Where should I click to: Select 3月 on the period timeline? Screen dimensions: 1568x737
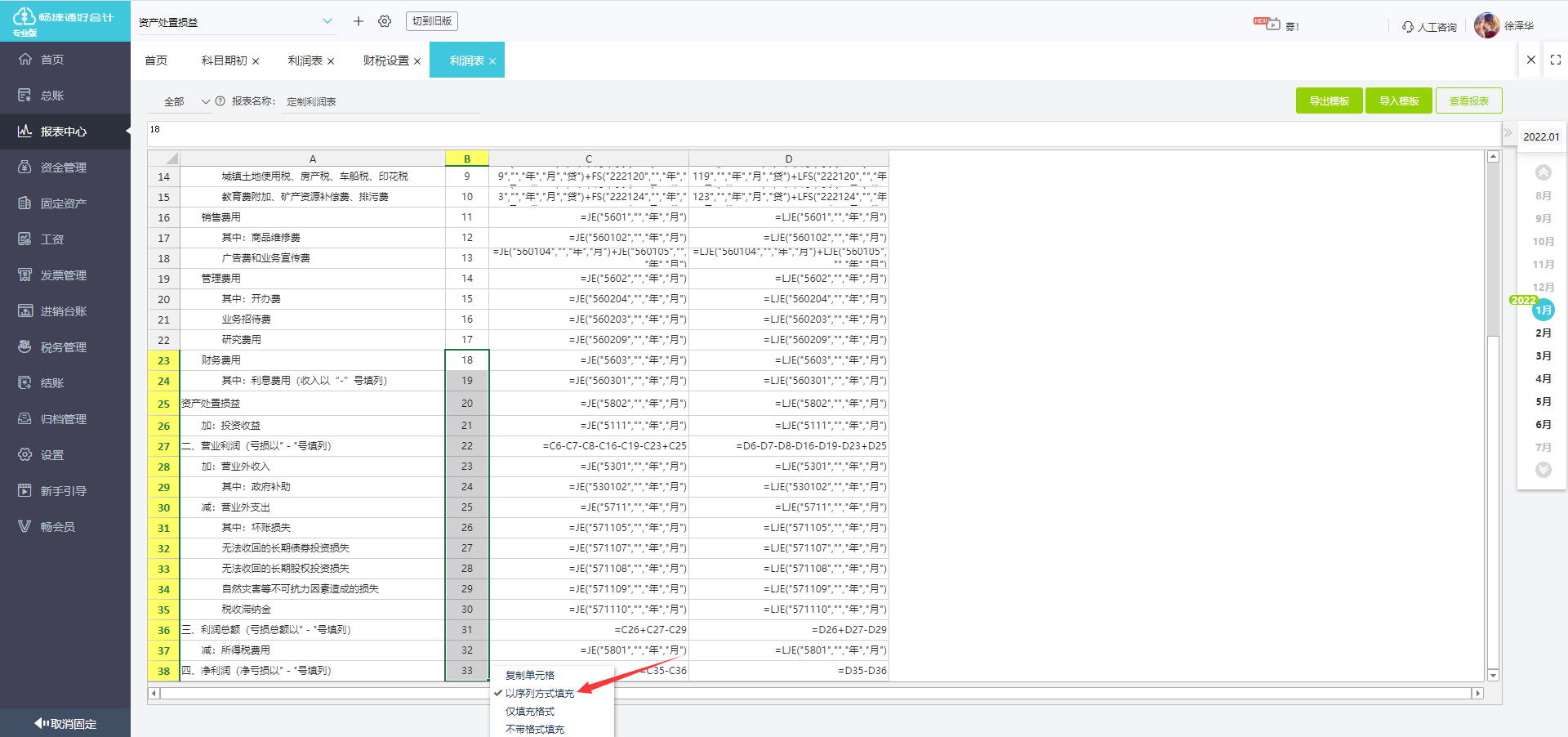click(1543, 356)
